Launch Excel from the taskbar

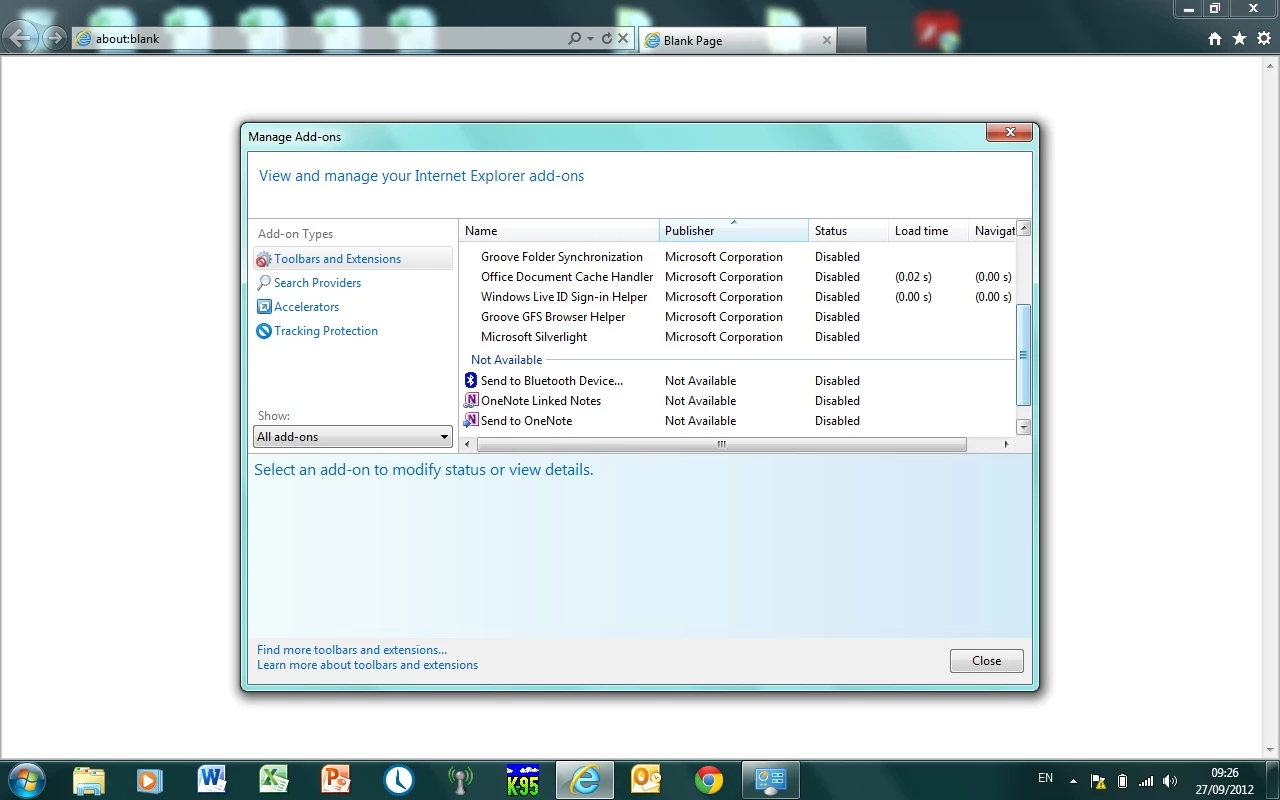coord(274,780)
